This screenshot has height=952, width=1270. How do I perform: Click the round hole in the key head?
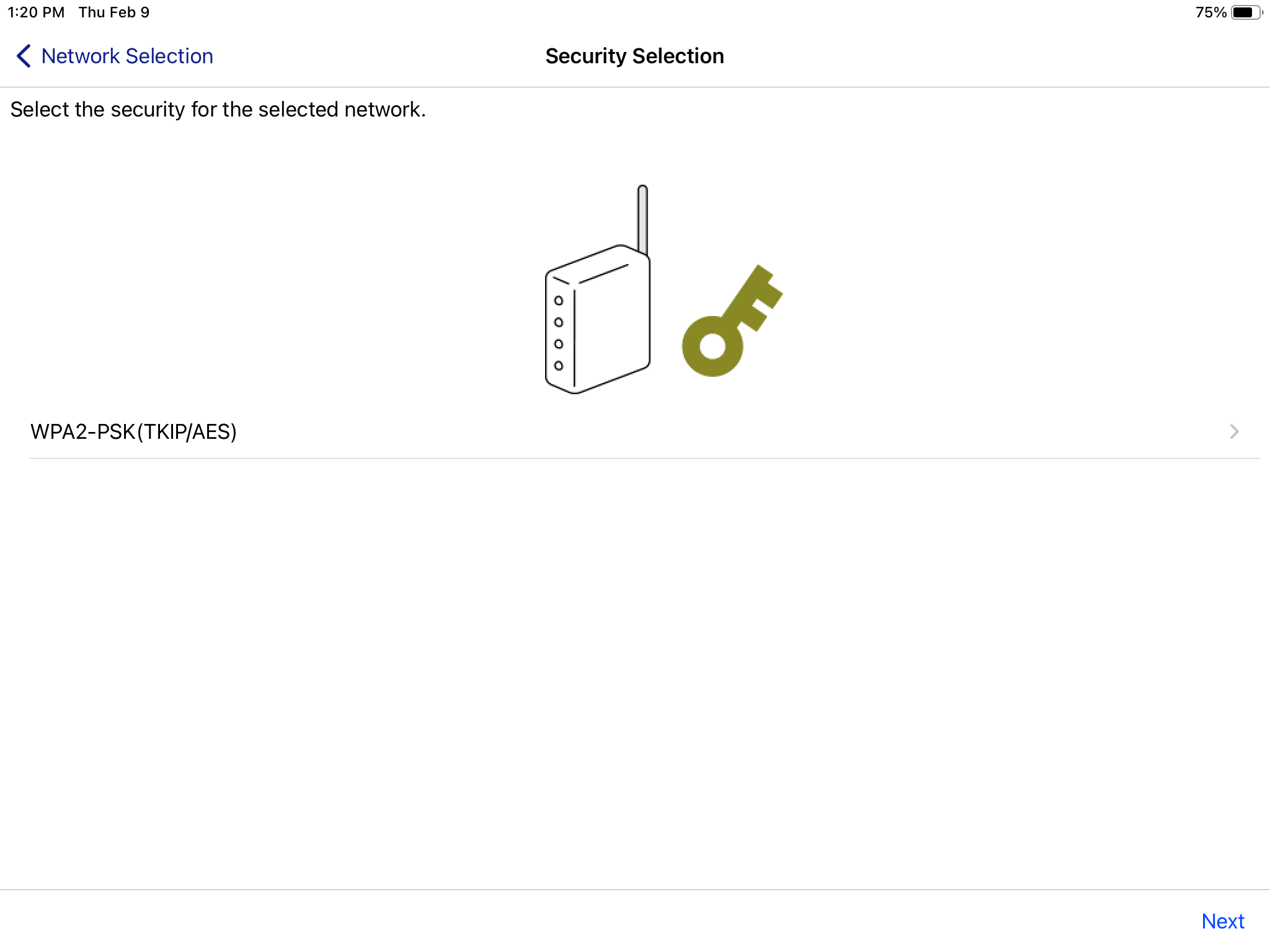tap(713, 346)
